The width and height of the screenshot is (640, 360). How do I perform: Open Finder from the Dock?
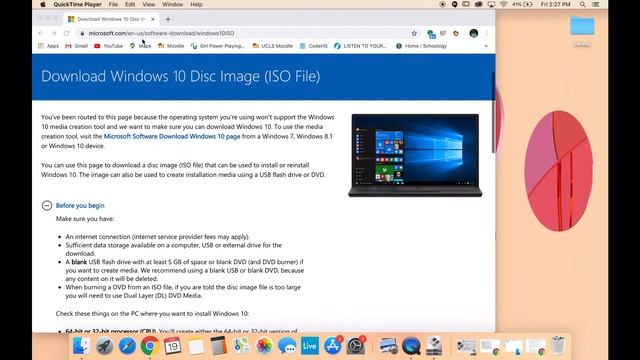(x=82, y=346)
